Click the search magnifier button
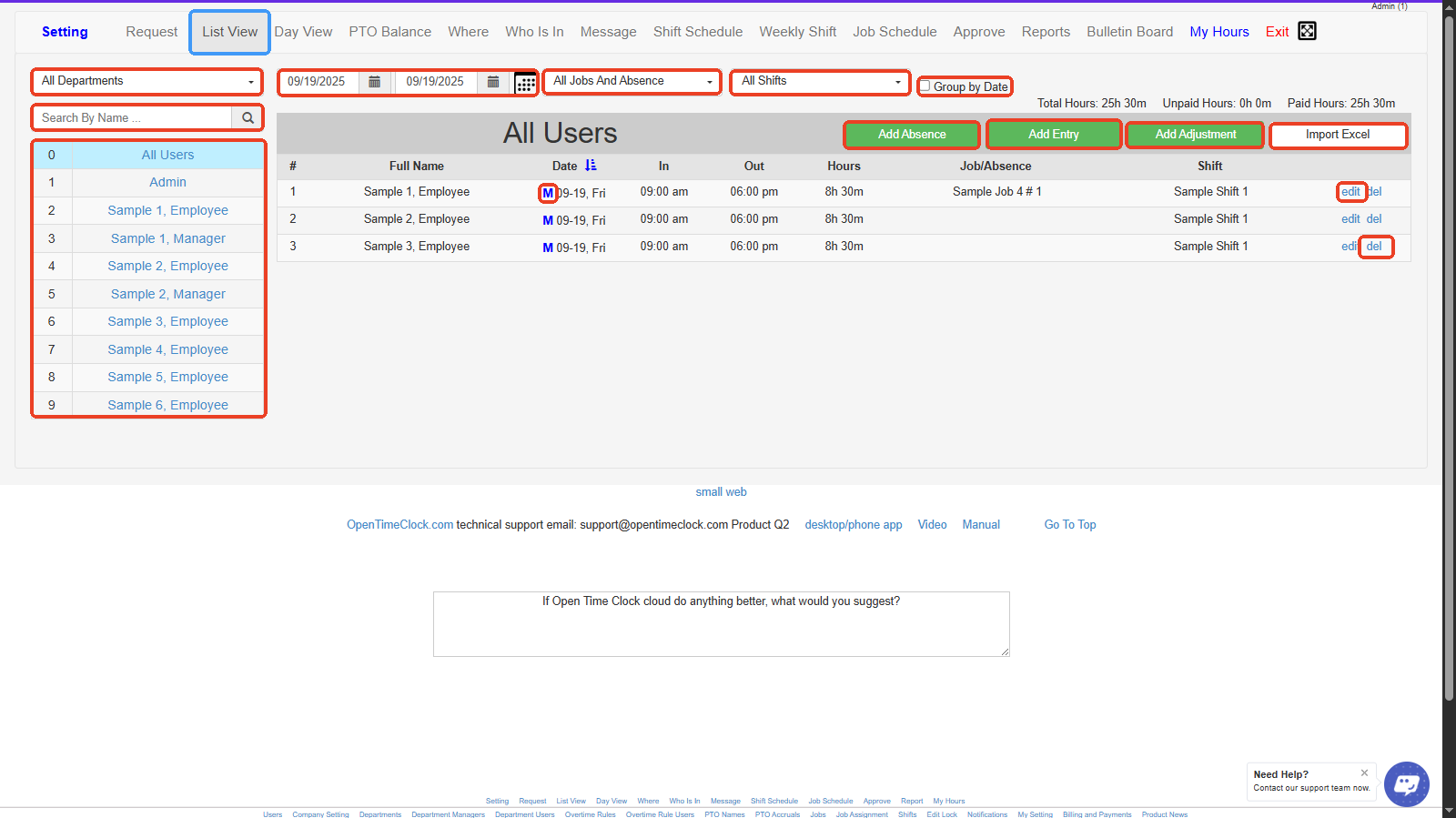 pyautogui.click(x=248, y=118)
